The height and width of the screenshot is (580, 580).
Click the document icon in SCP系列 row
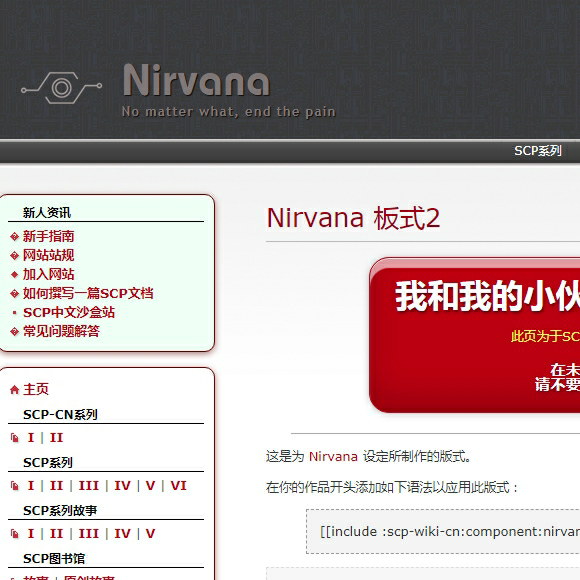[x=14, y=486]
